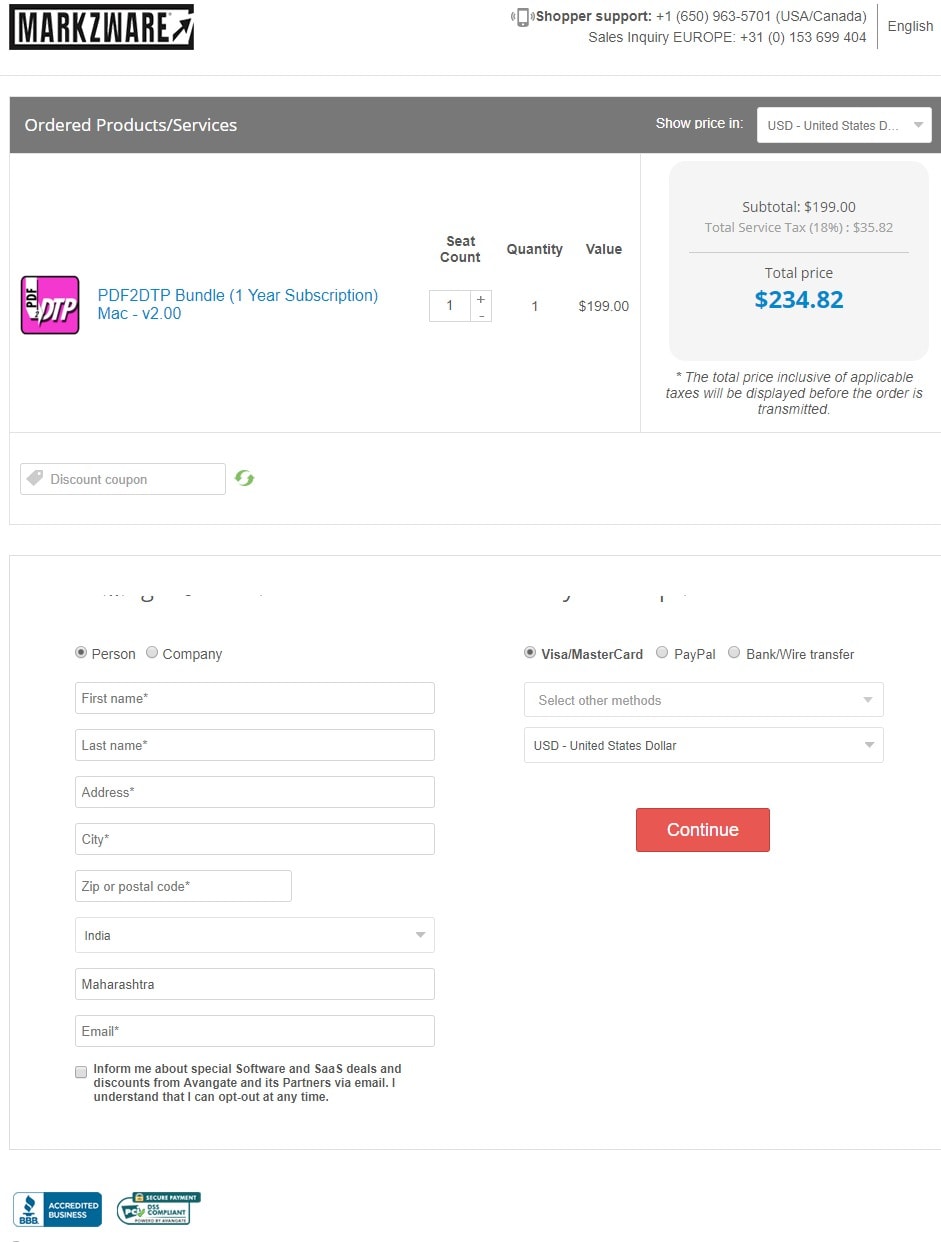Click the BBB Accredited Business badge
941x1242 pixels.
[57, 1209]
